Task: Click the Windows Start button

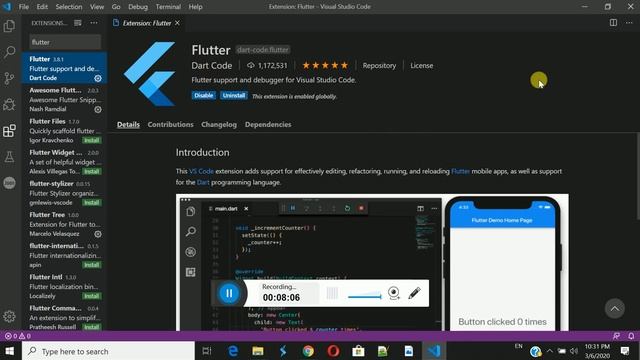Action: click(9, 351)
